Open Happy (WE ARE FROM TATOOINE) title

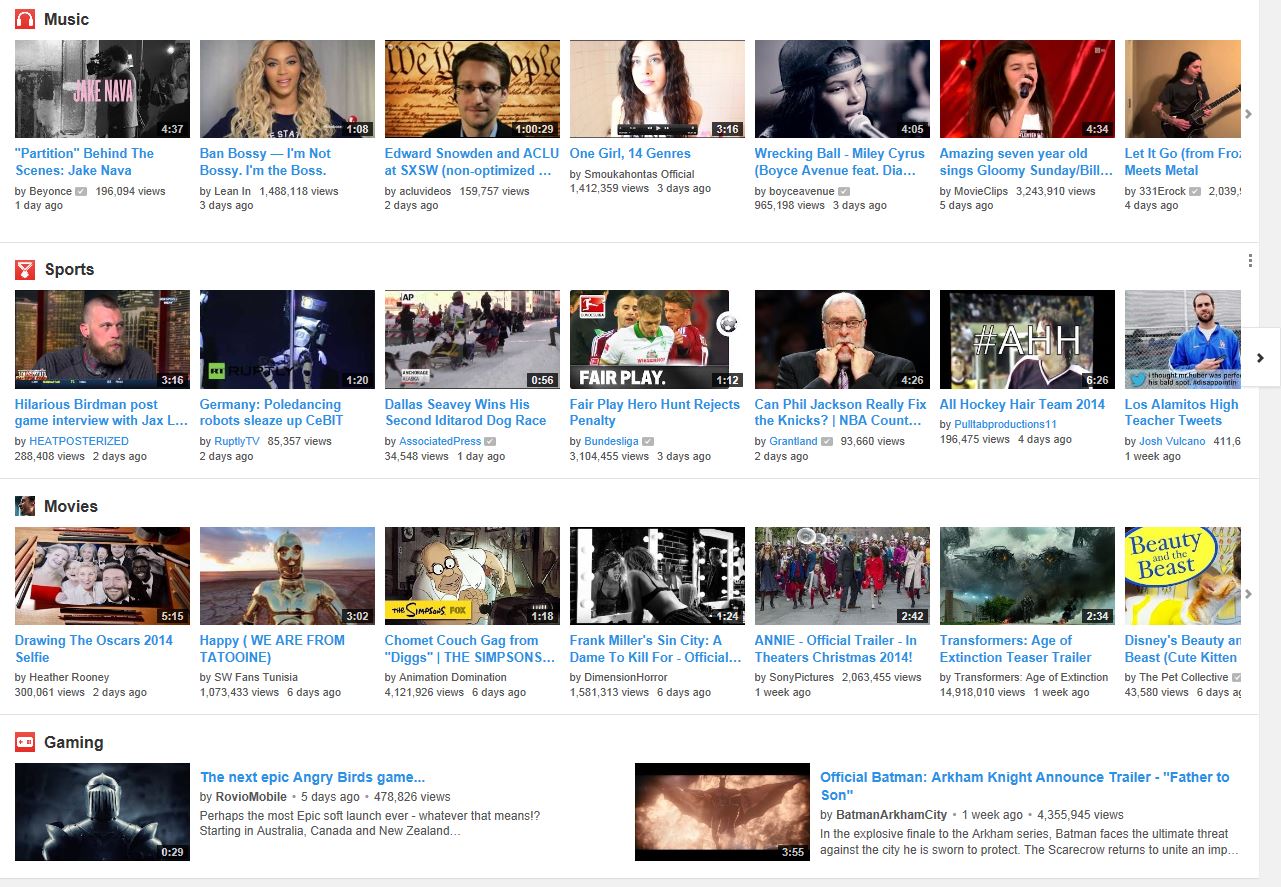[272, 649]
